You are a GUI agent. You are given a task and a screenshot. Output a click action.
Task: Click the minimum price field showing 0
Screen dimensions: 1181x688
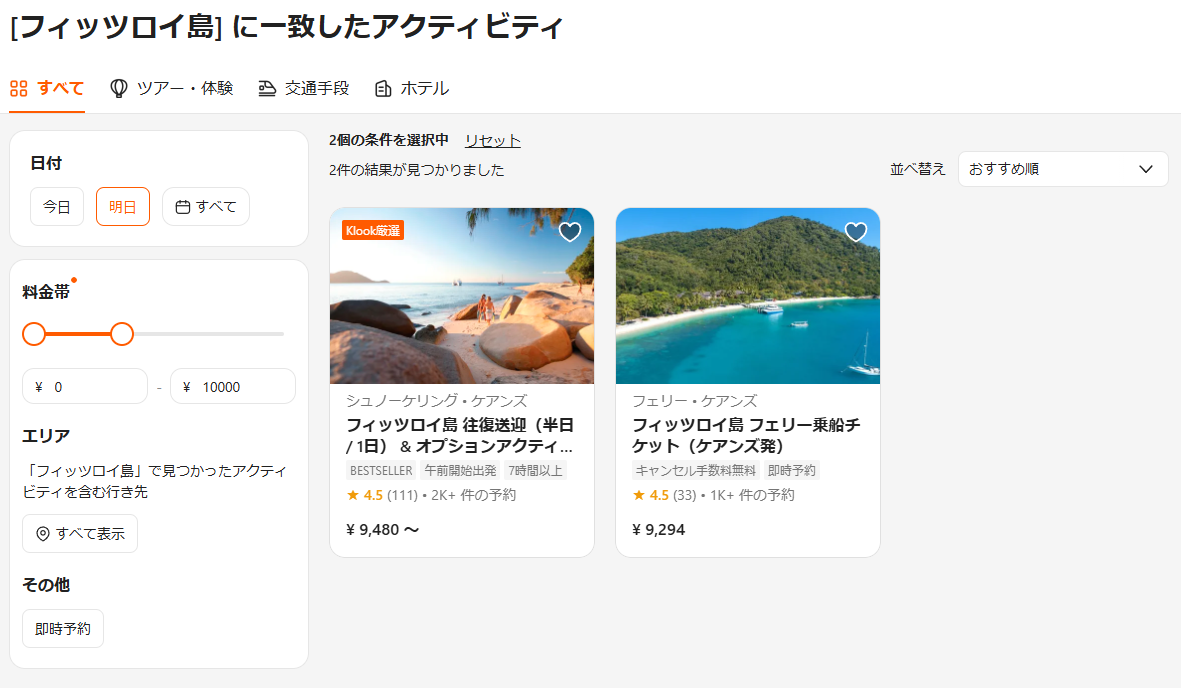point(85,387)
